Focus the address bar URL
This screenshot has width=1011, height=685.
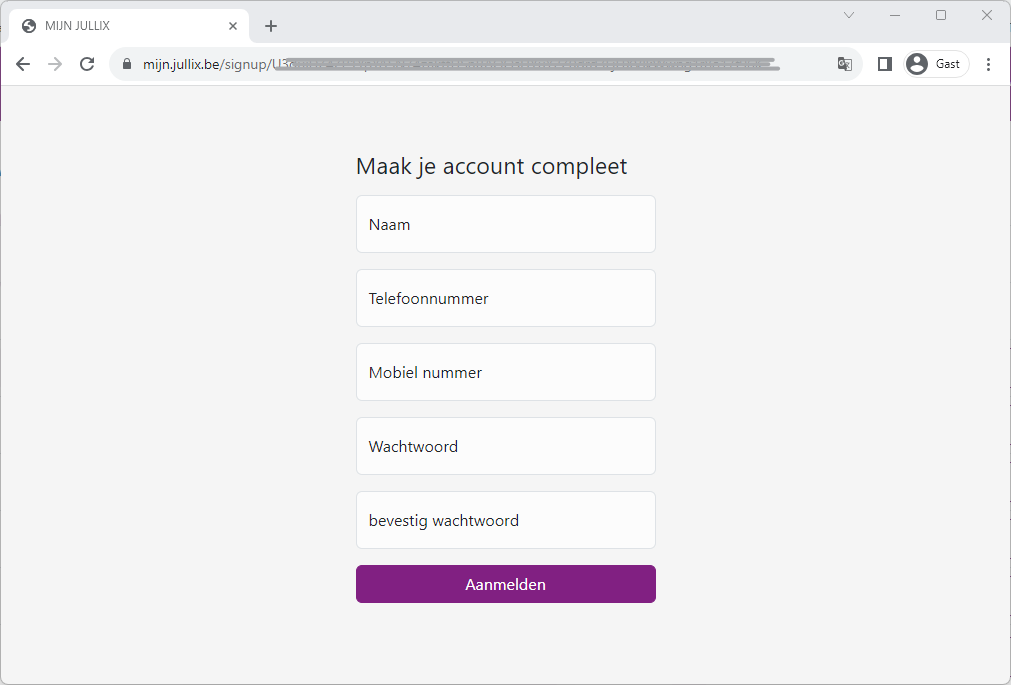pos(480,64)
